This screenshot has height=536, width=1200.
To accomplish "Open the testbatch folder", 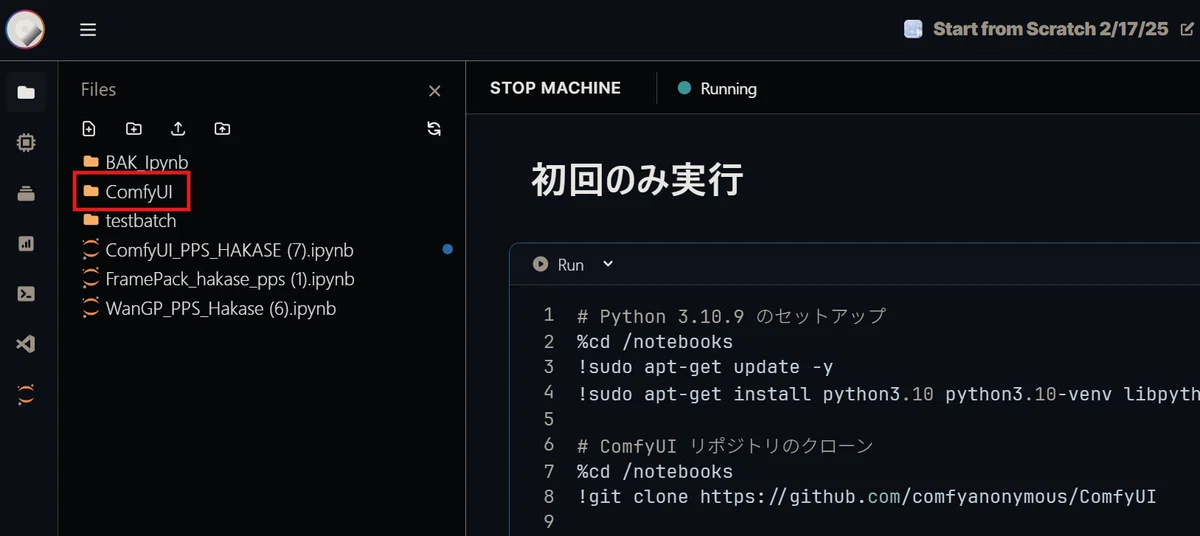I will click(128, 221).
